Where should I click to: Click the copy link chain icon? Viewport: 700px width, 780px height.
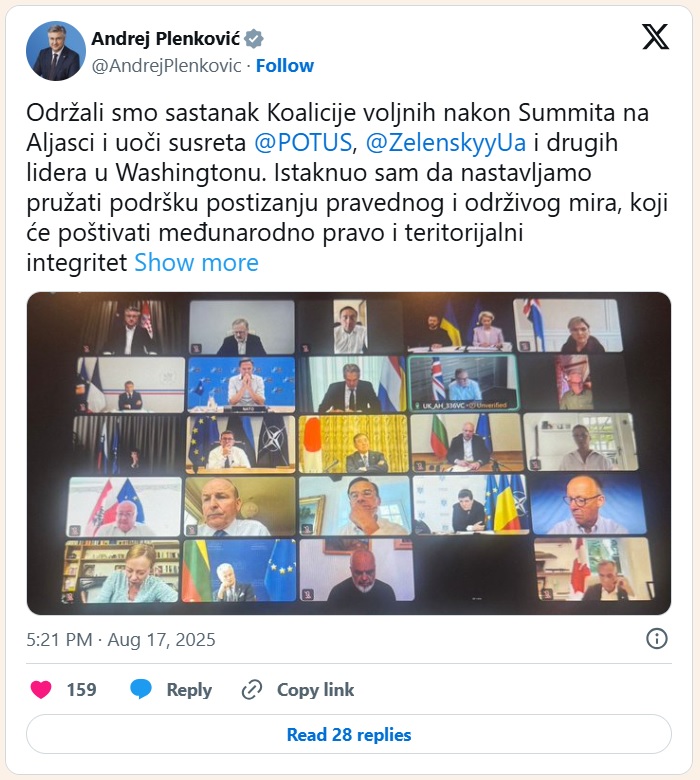pyautogui.click(x=252, y=690)
